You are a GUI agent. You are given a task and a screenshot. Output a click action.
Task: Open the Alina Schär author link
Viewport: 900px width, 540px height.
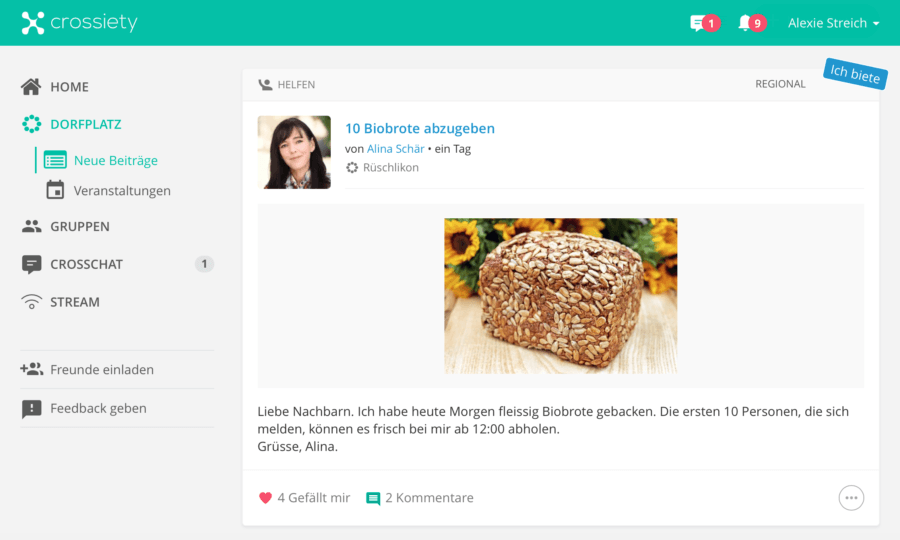coord(395,149)
